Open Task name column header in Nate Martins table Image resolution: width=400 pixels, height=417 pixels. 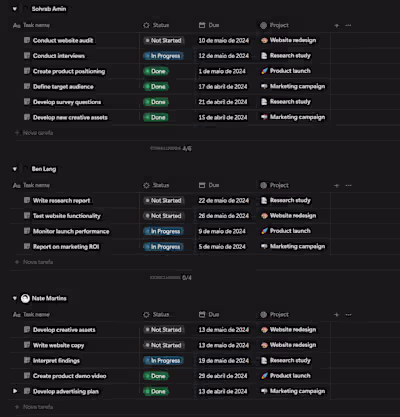pos(31,315)
